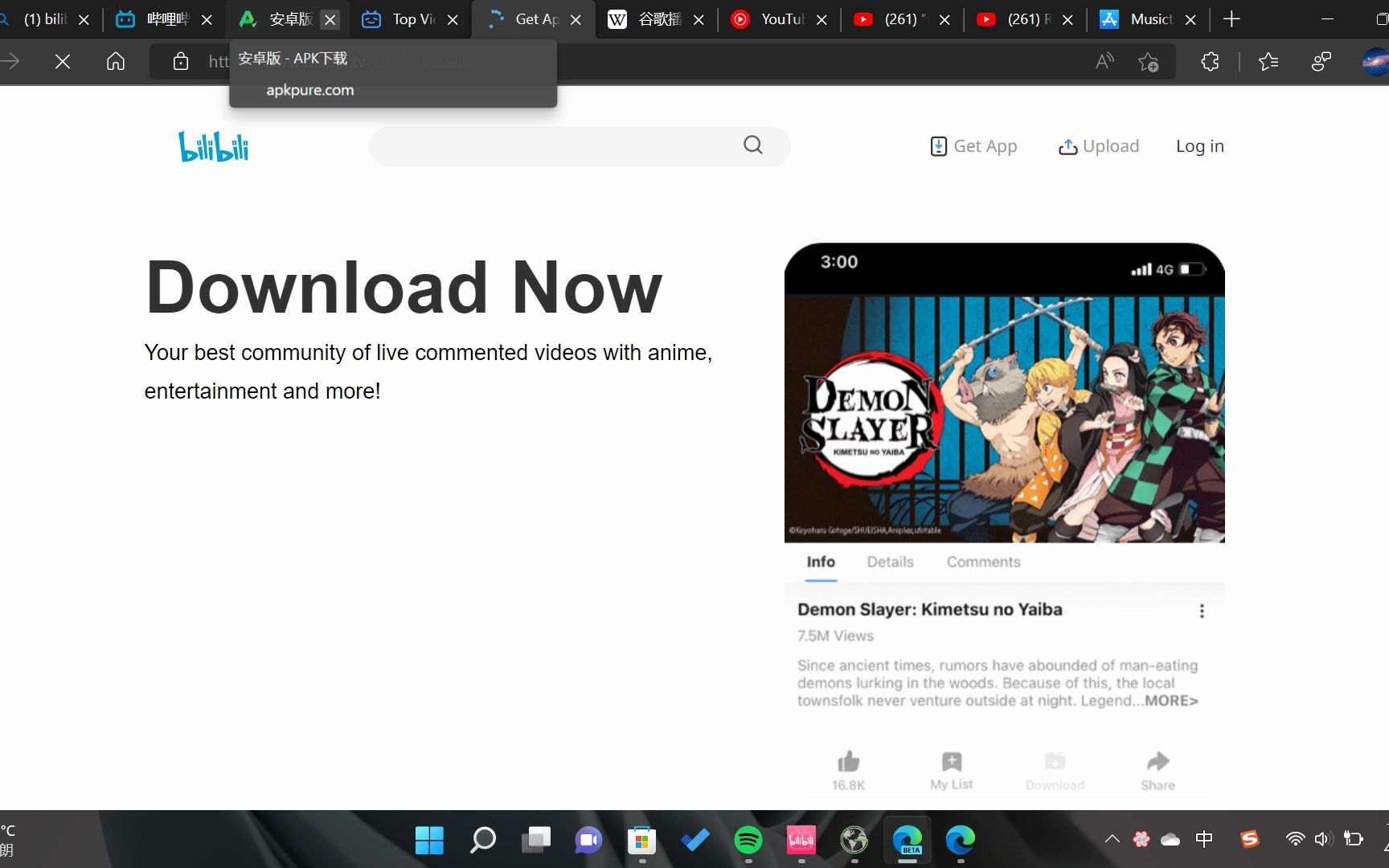1389x868 pixels.
Task: Click the Demon Slayer video thumbnail
Action: [1004, 419]
